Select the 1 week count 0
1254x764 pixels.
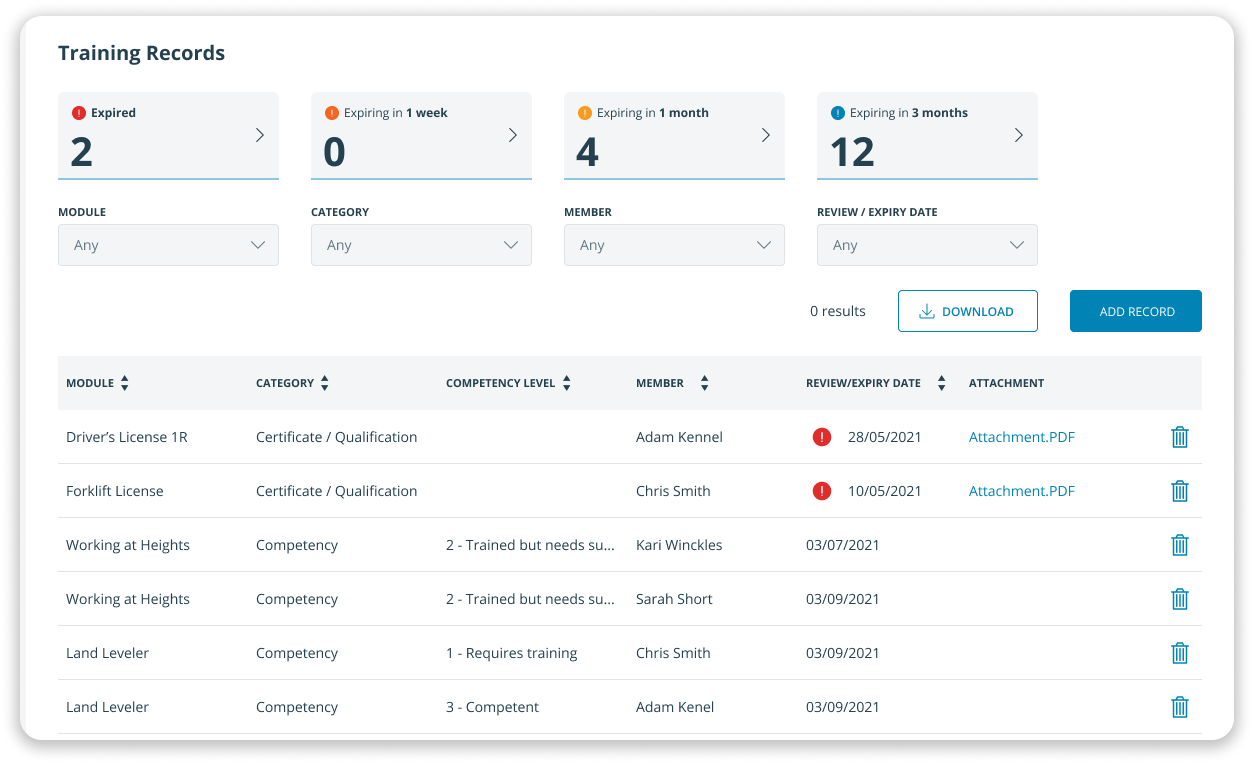[335, 152]
